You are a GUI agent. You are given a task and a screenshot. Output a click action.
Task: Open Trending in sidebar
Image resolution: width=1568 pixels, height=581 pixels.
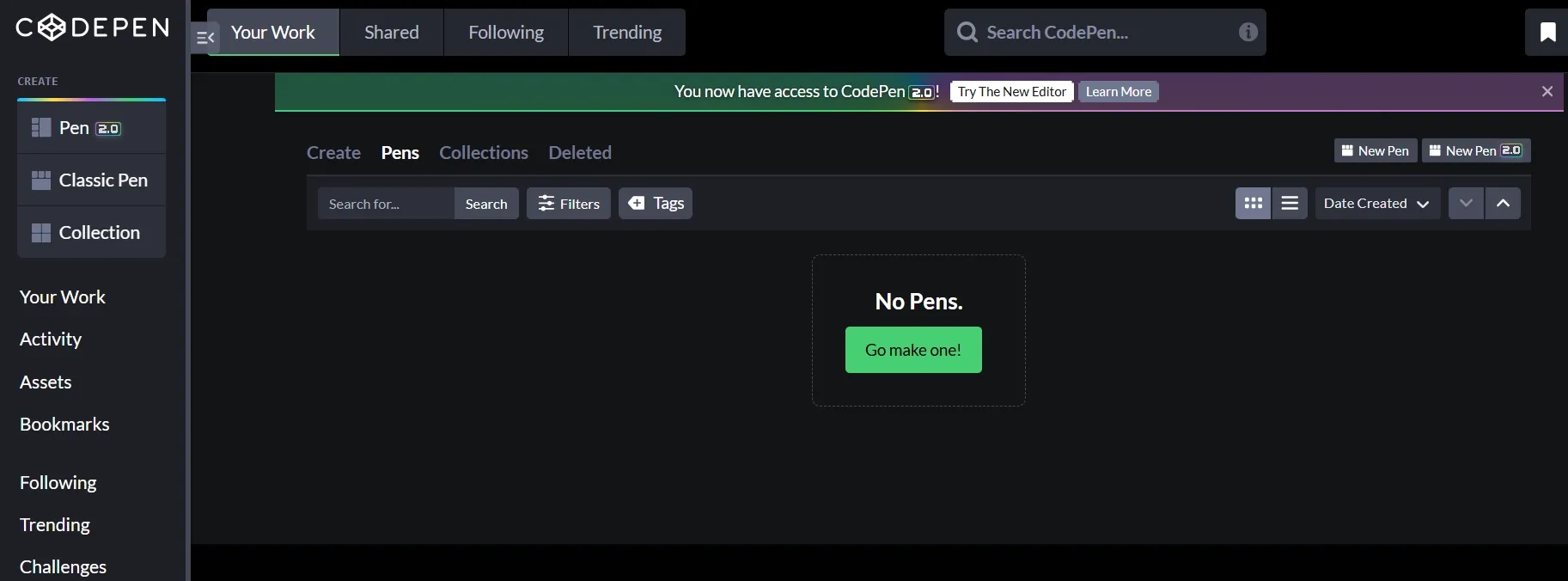point(55,525)
